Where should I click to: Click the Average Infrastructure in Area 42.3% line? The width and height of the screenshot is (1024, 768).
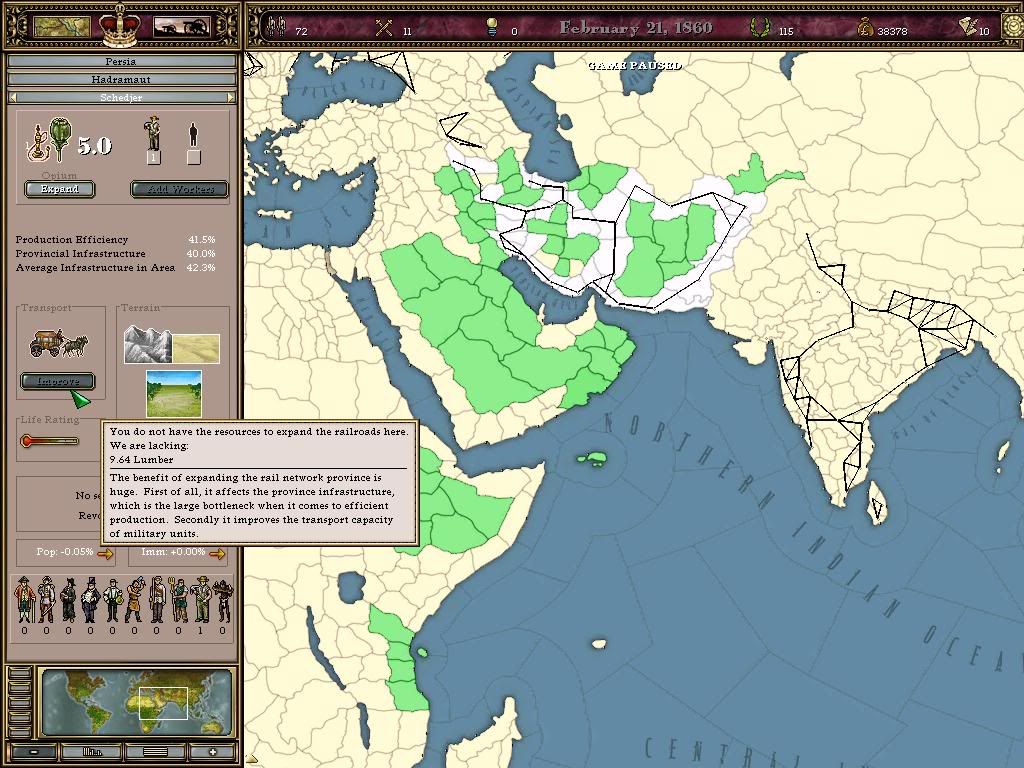tap(116, 268)
